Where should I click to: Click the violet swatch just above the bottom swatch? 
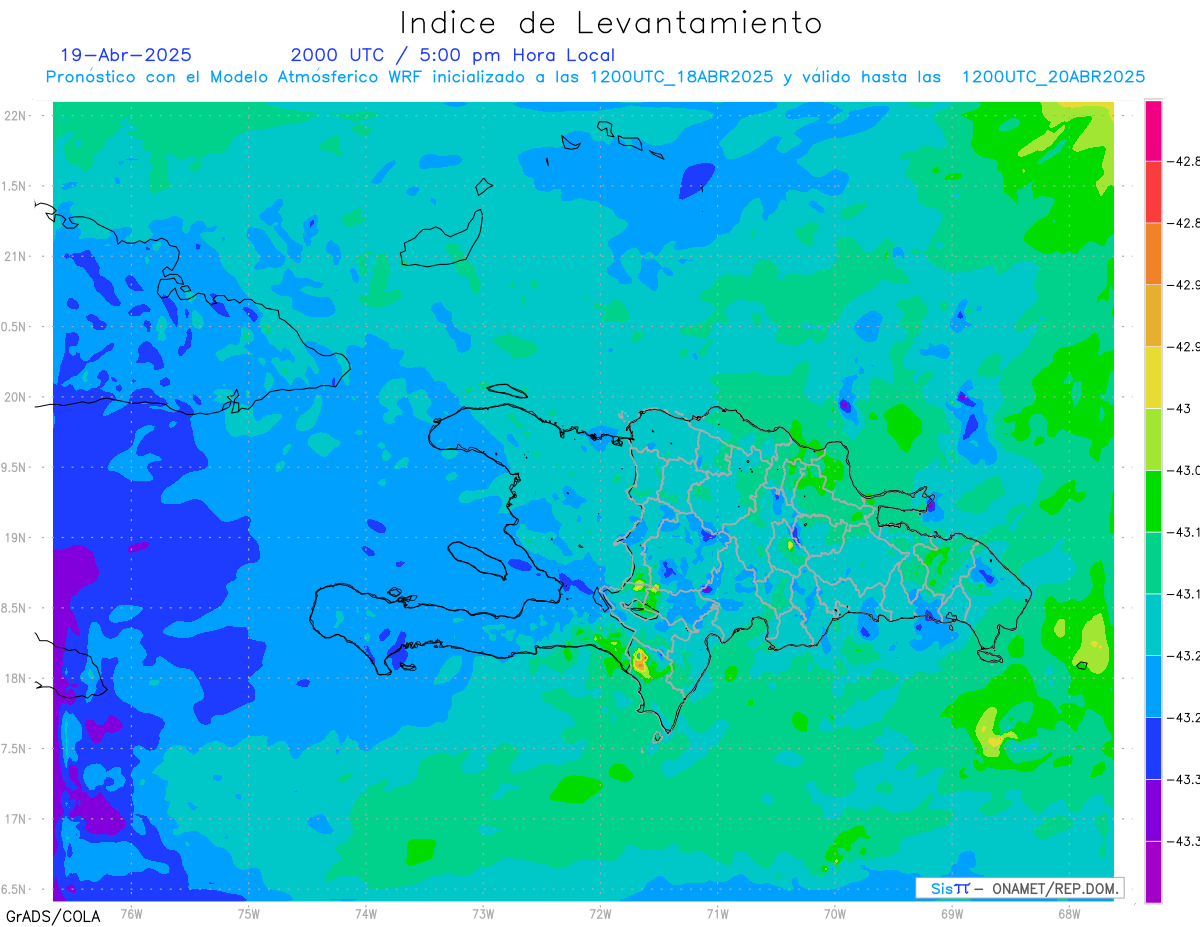(x=1153, y=810)
